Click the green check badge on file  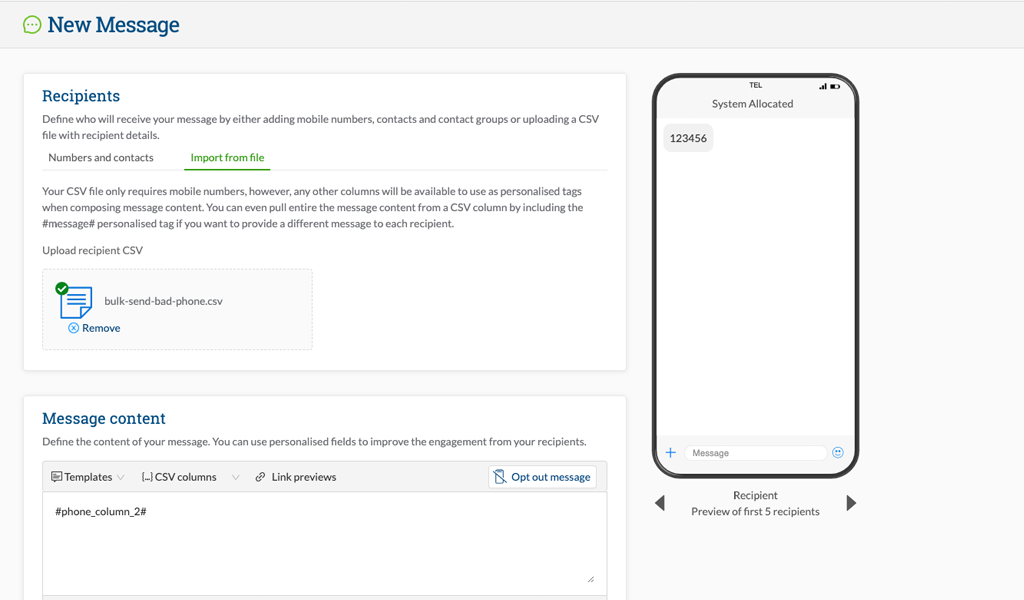[62, 289]
